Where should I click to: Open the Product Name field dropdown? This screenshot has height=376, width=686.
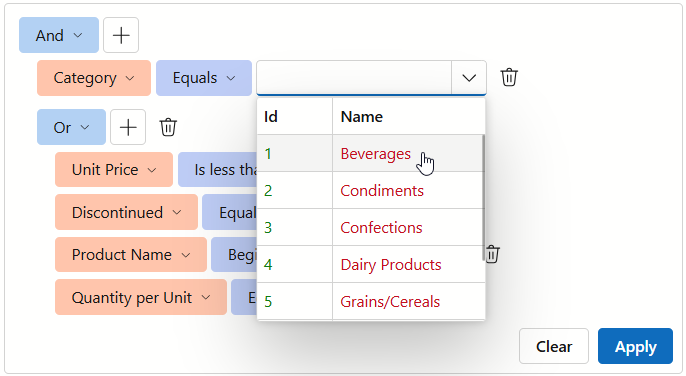point(131,255)
